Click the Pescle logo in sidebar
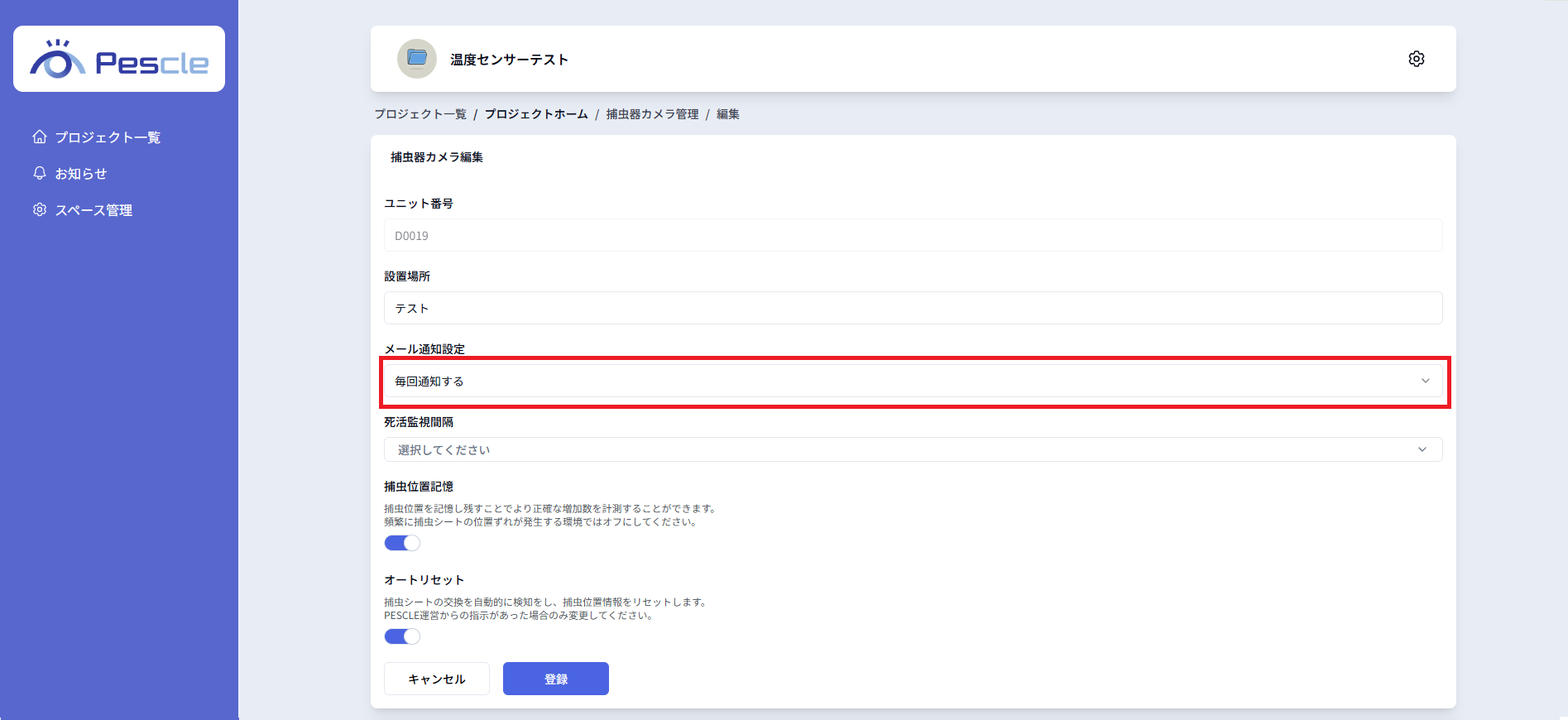Viewport: 1568px width, 720px height. click(x=119, y=60)
